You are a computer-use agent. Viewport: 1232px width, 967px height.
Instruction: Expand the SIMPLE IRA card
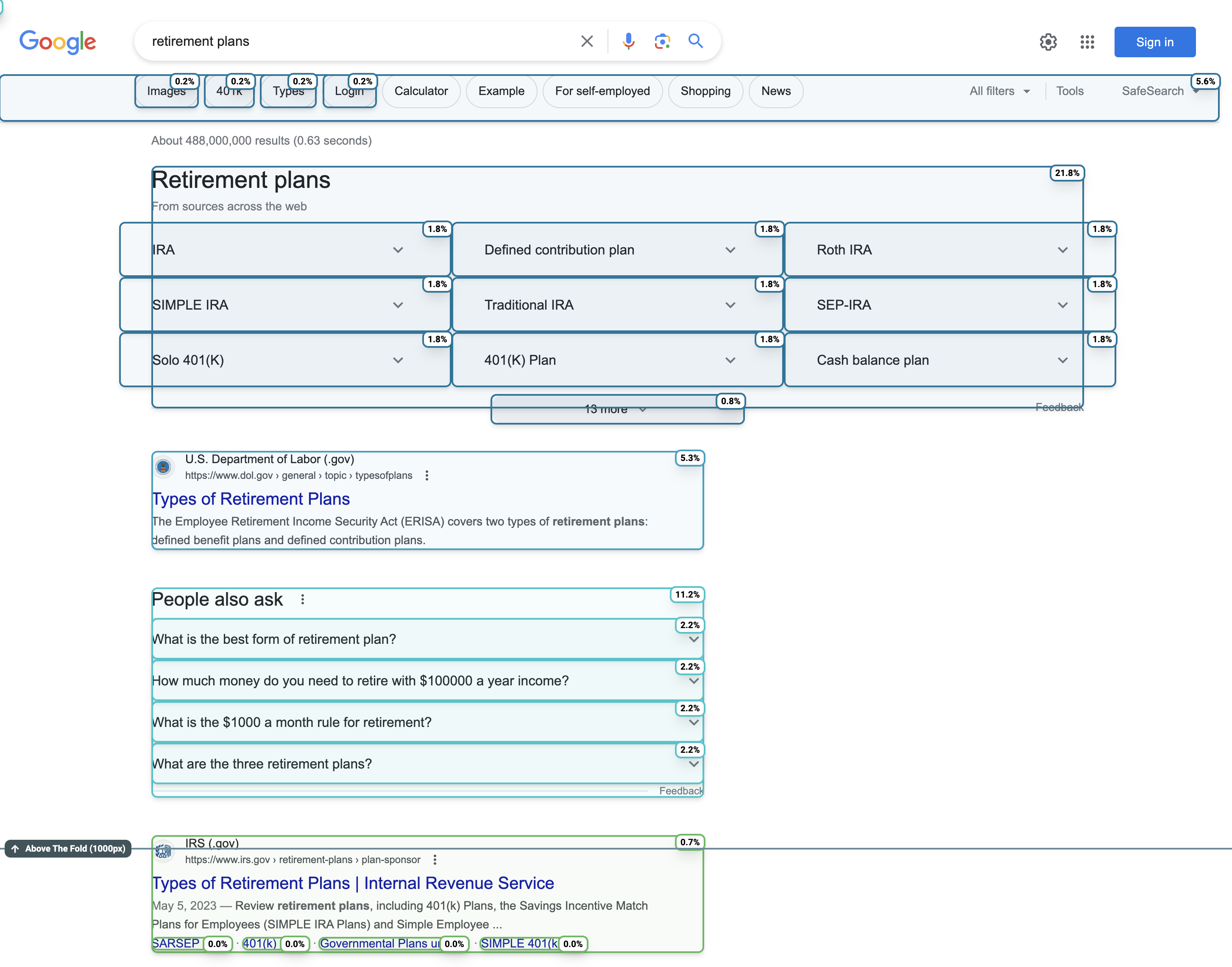(x=285, y=305)
